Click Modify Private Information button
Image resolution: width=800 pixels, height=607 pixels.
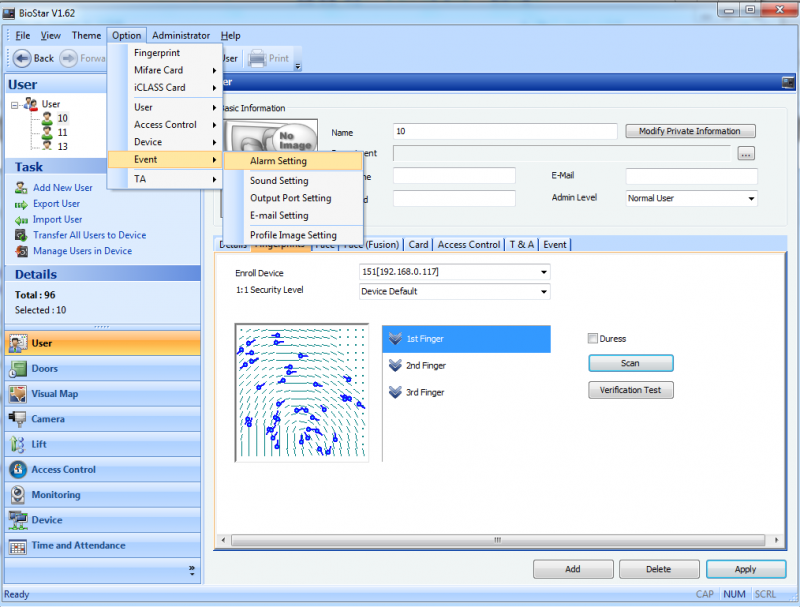tap(690, 131)
